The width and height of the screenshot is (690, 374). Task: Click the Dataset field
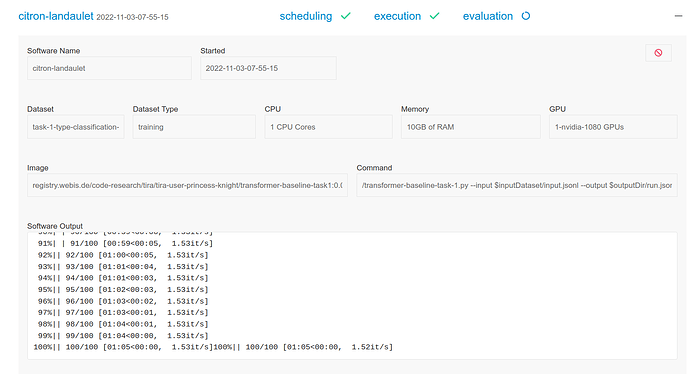(x=76, y=127)
